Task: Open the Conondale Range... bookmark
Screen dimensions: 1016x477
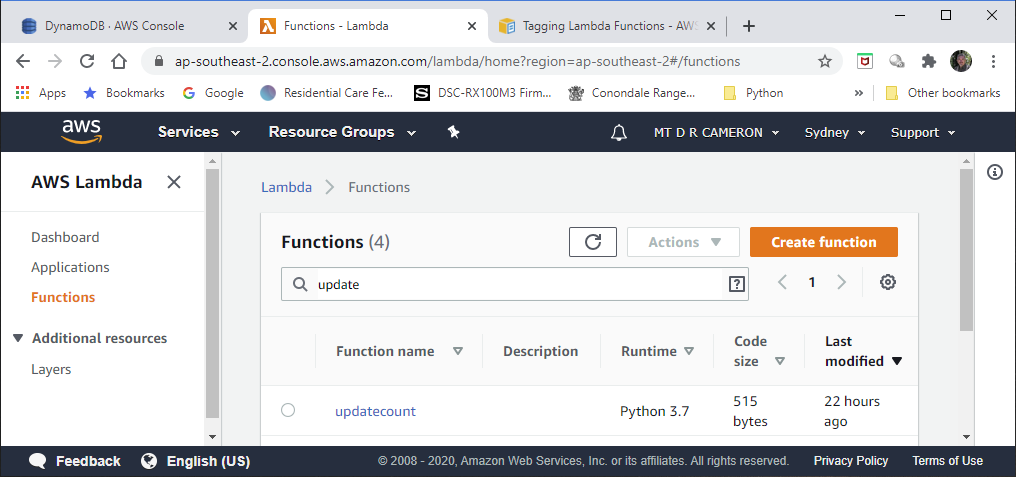Action: coord(632,93)
